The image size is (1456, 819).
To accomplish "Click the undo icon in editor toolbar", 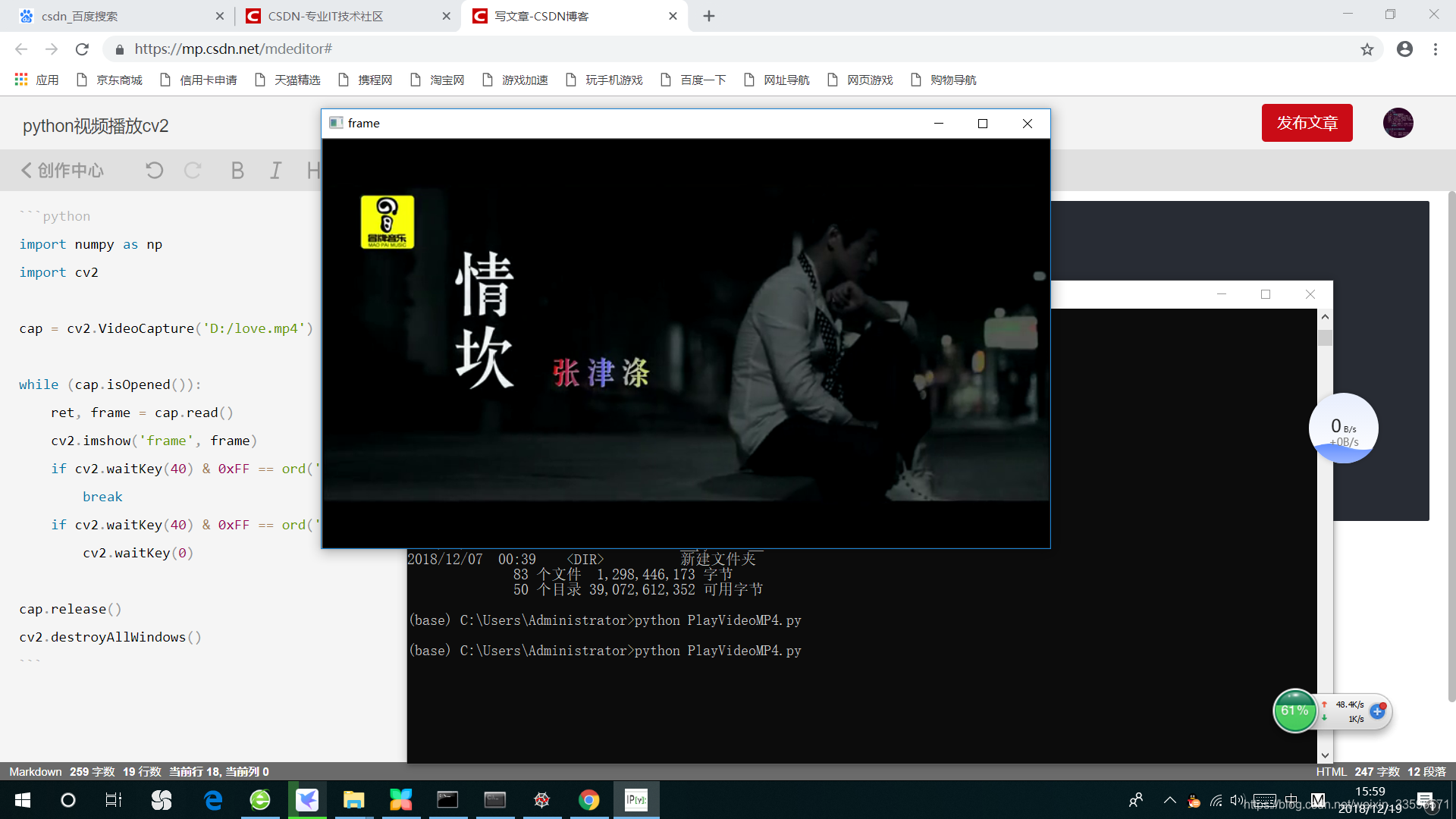I will [x=154, y=171].
